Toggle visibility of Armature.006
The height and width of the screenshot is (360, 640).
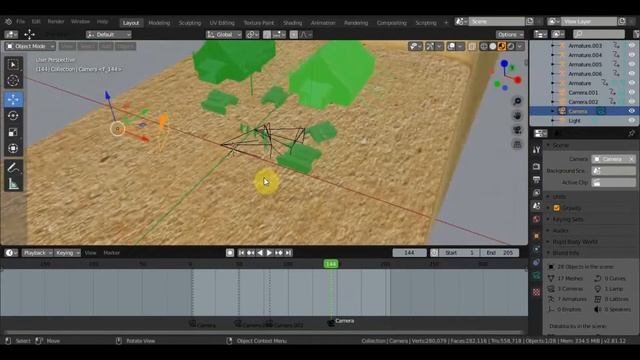[632, 74]
